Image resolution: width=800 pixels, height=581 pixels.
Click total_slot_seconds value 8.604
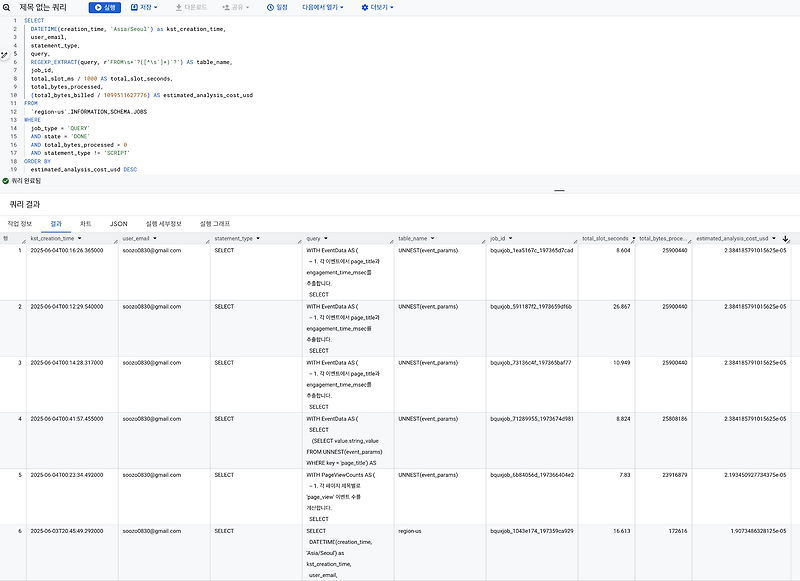623,250
